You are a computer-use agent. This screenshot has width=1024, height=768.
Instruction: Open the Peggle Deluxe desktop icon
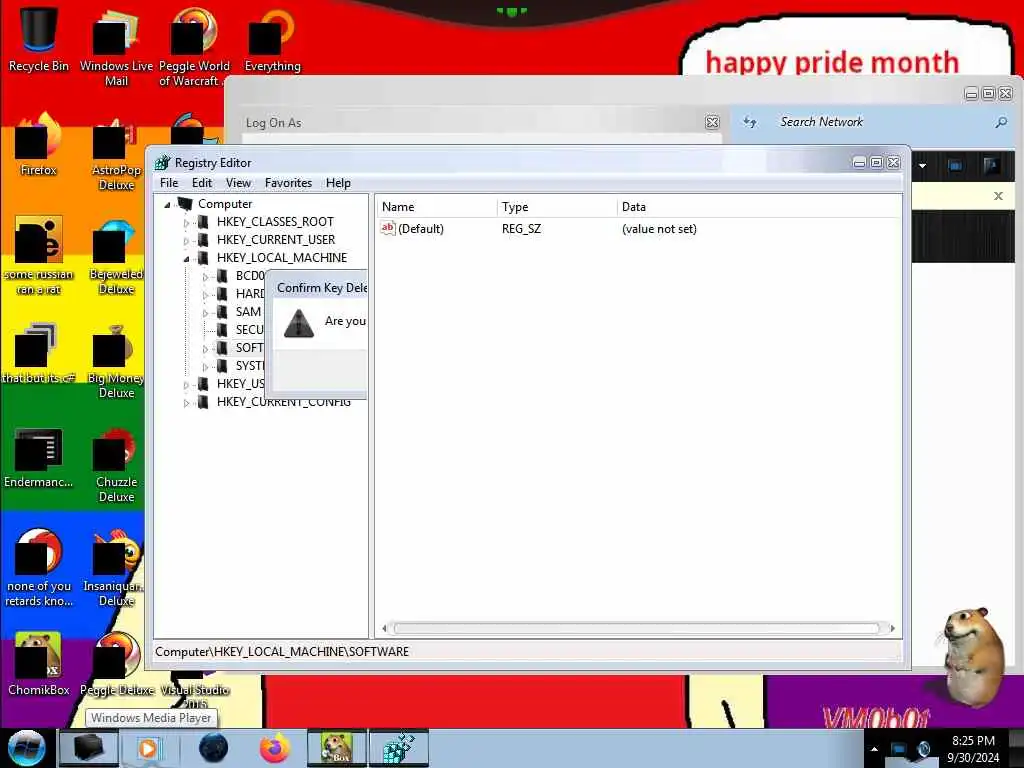tap(116, 664)
